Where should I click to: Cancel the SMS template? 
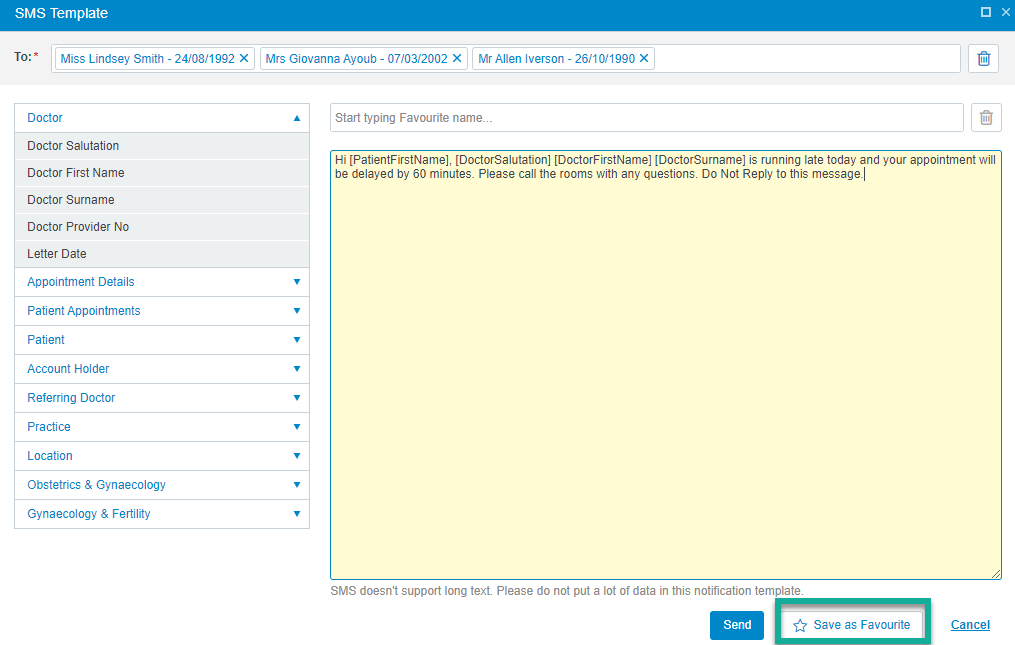click(970, 625)
